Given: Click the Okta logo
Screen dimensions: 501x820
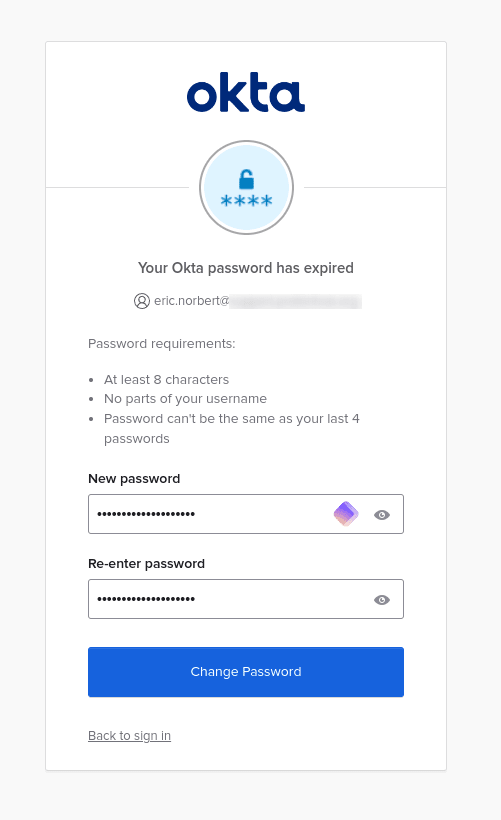Looking at the screenshot, I should pos(246,92).
